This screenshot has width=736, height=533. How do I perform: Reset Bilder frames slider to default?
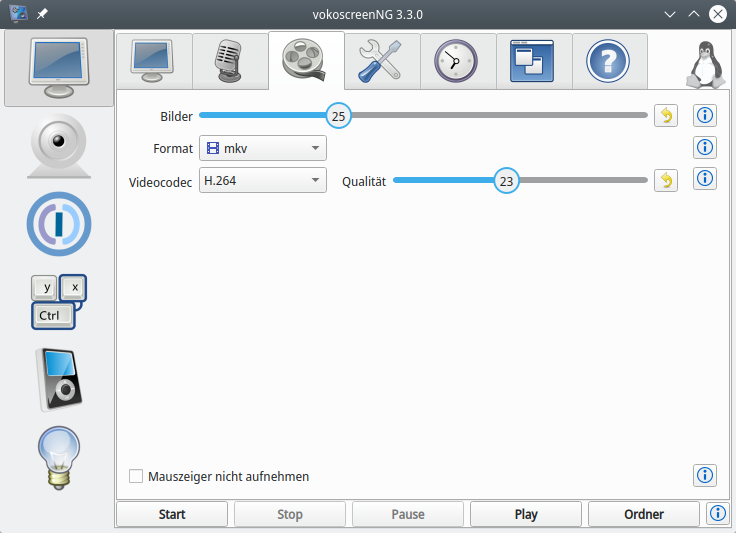click(x=666, y=115)
